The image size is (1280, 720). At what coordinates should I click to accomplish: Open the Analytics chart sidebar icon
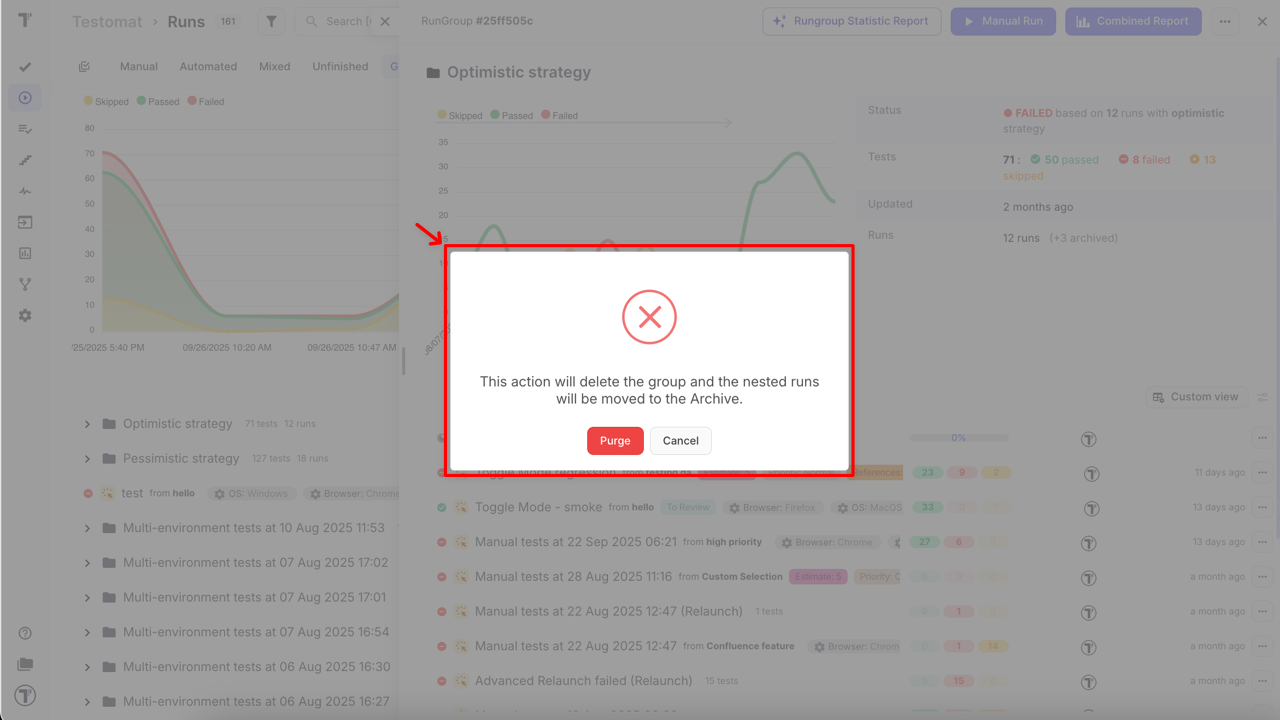click(x=25, y=254)
